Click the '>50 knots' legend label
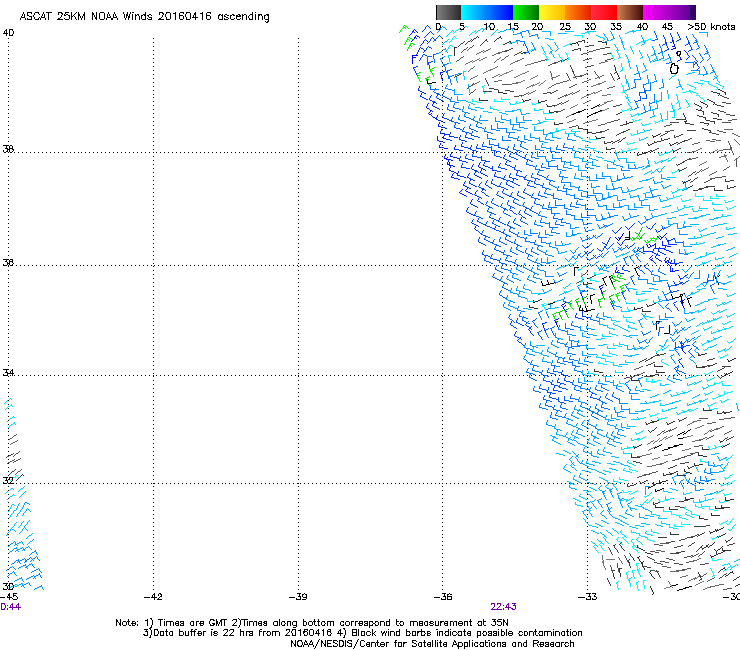Image resolution: width=740 pixels, height=650 pixels. (x=711, y=27)
